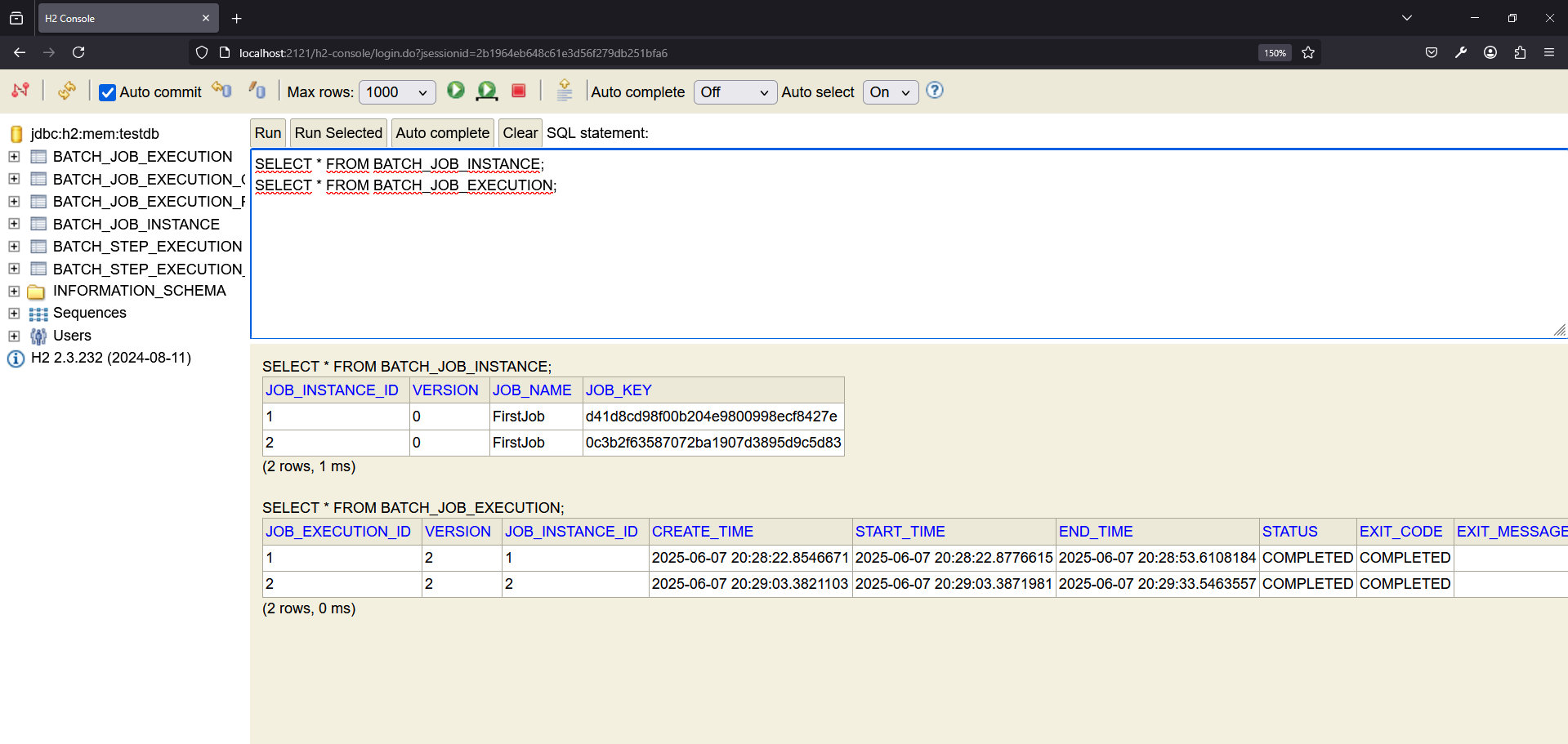Image resolution: width=1568 pixels, height=744 pixels.
Task: Click the commit icon
Action: click(x=257, y=90)
